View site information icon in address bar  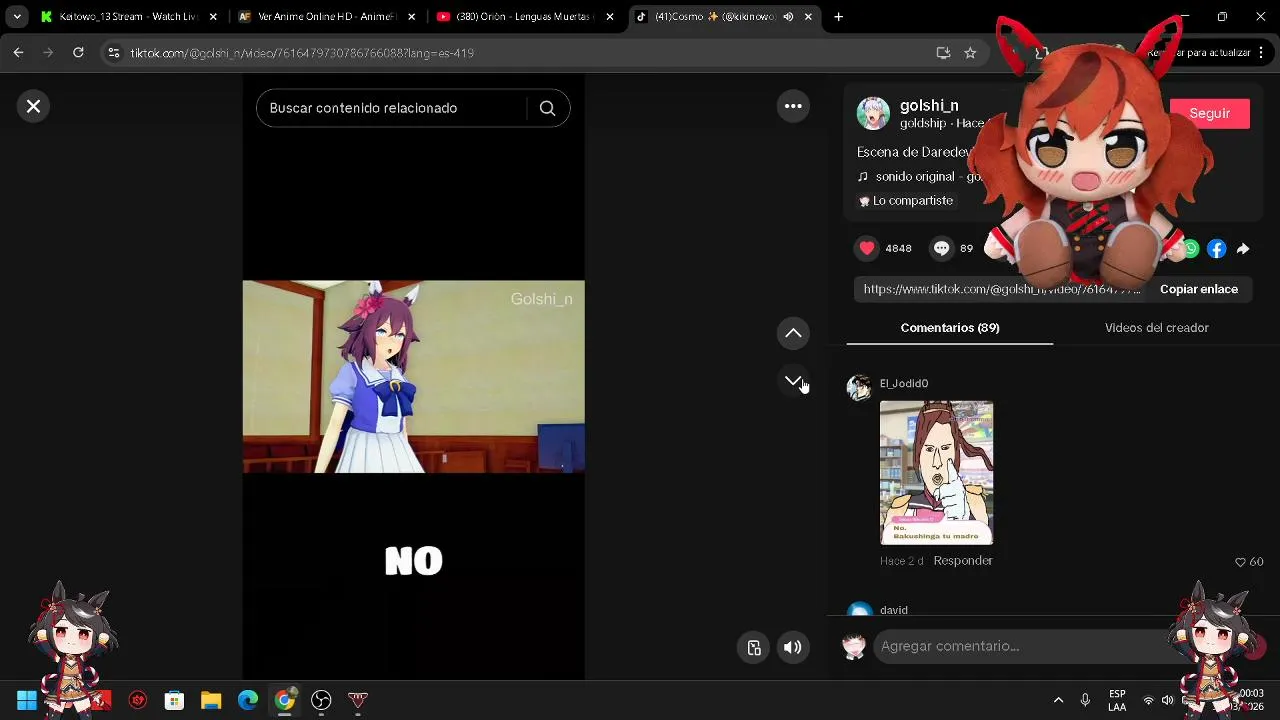(114, 53)
